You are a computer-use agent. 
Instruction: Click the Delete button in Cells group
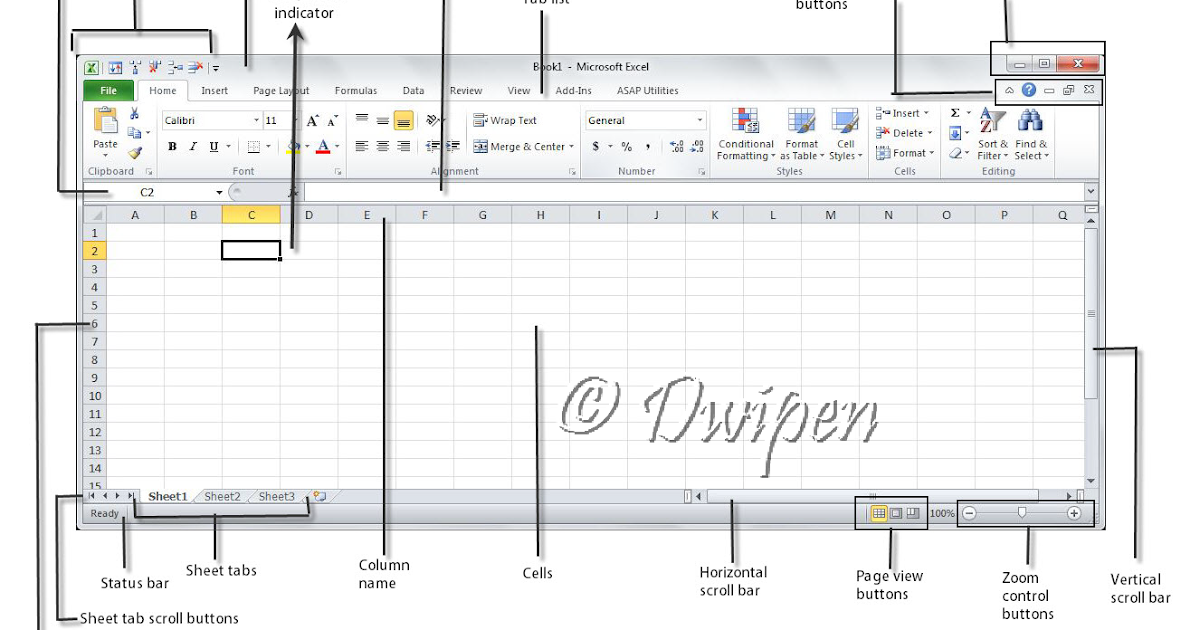pos(907,133)
